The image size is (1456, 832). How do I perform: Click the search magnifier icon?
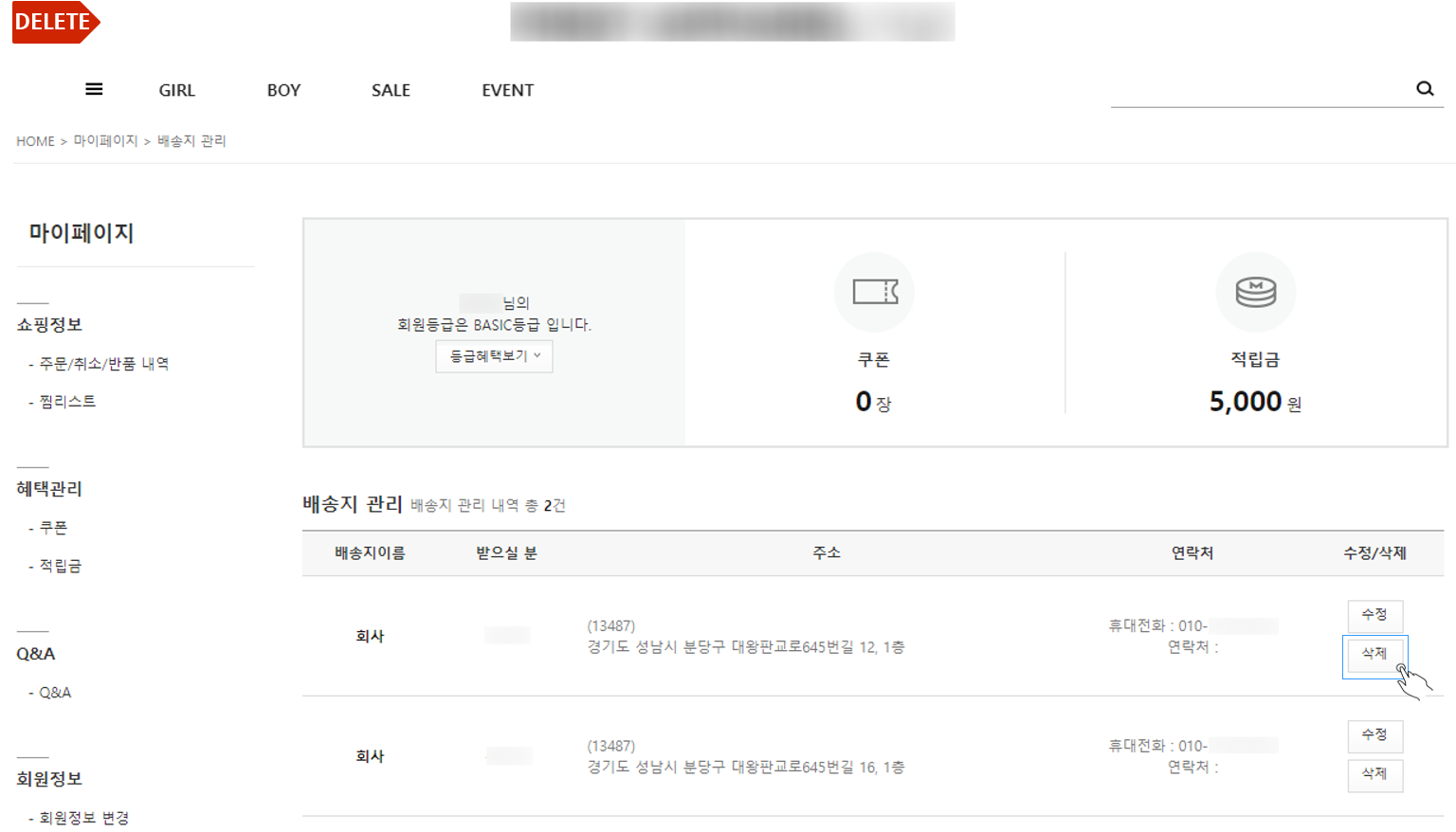(1425, 89)
